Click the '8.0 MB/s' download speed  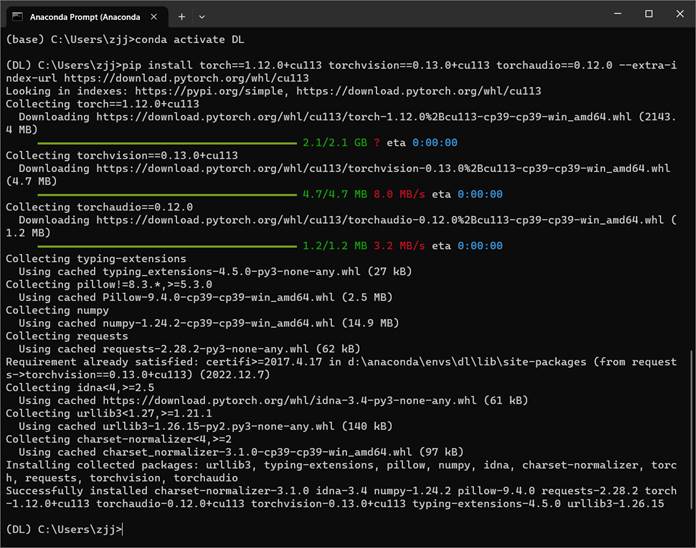pyautogui.click(x=399, y=194)
